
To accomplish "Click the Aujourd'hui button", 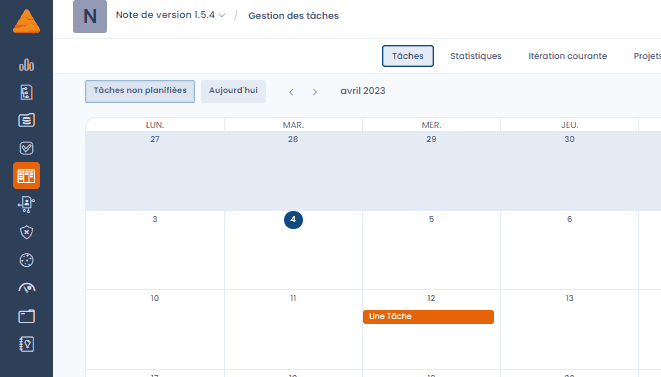I will coord(233,91).
